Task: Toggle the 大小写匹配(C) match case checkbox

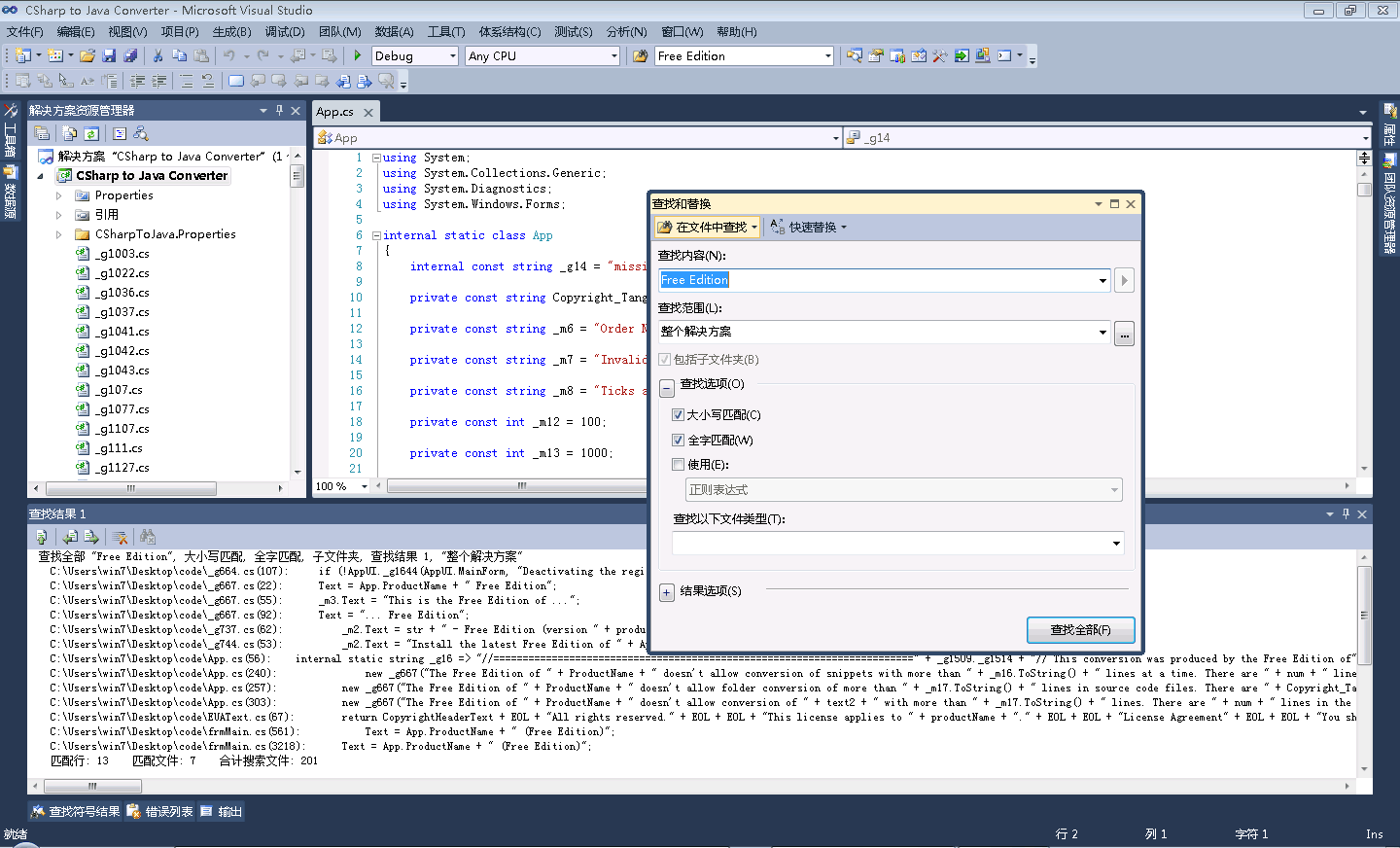Action: point(679,415)
